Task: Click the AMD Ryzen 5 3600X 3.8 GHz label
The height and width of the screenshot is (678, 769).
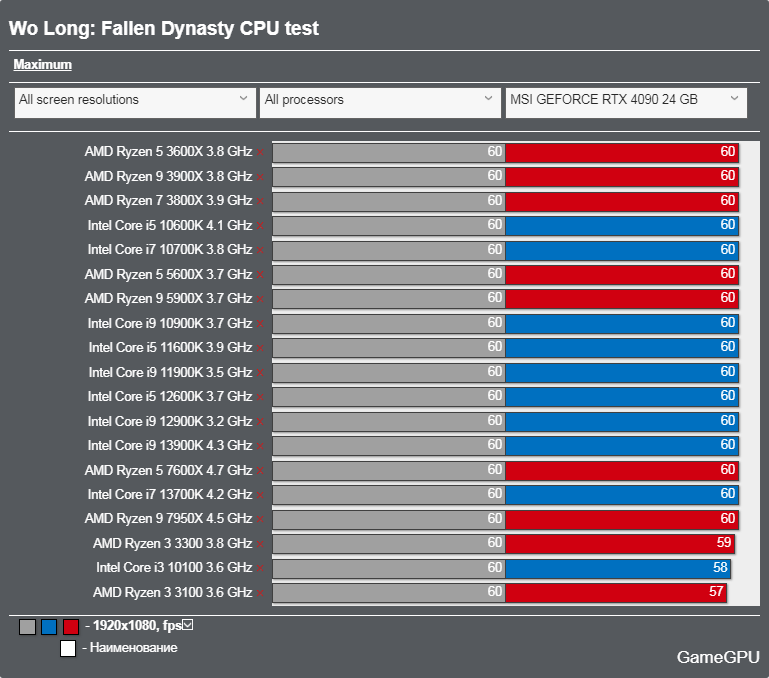Action: (168, 152)
